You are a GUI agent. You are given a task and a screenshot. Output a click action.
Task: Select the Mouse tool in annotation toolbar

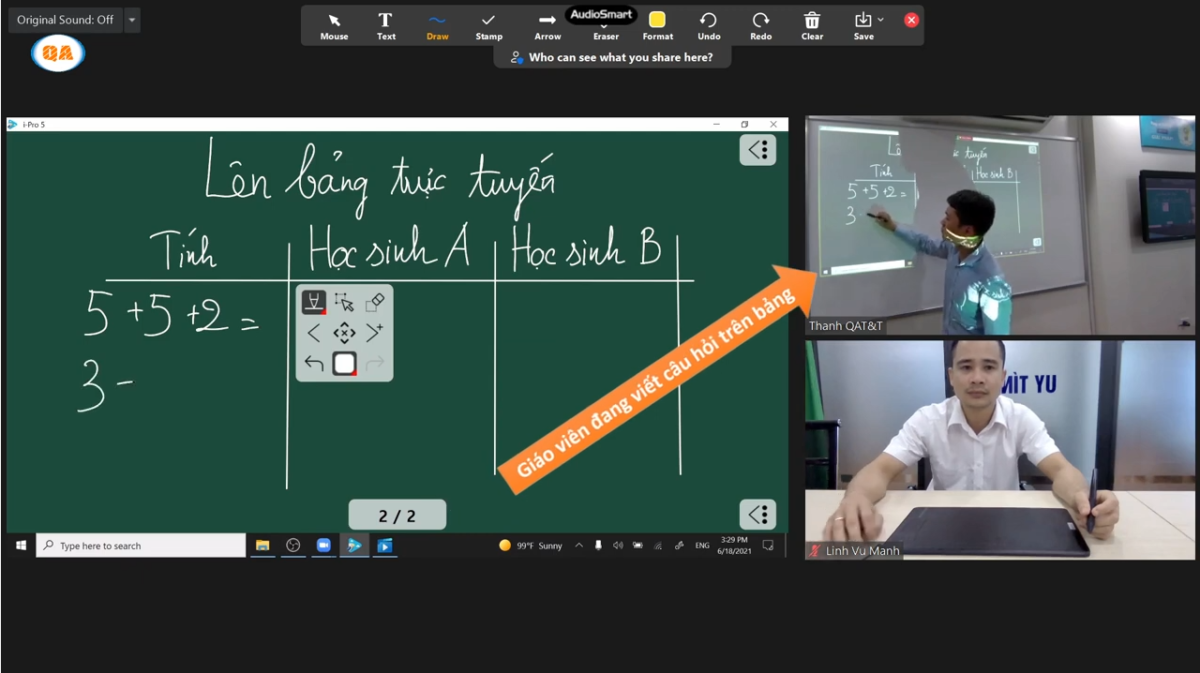click(334, 26)
